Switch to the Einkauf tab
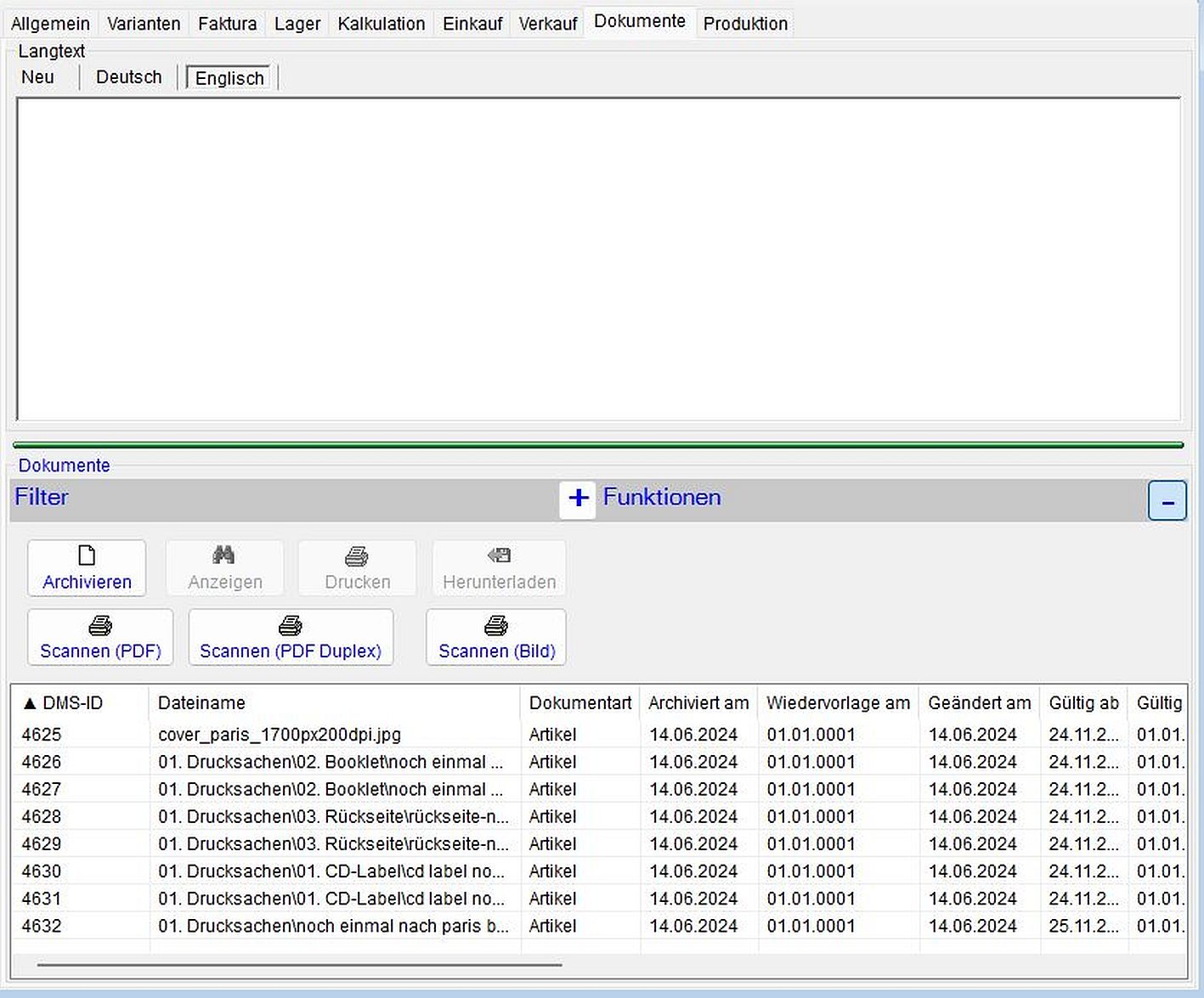This screenshot has height=998, width=1204. [472, 24]
